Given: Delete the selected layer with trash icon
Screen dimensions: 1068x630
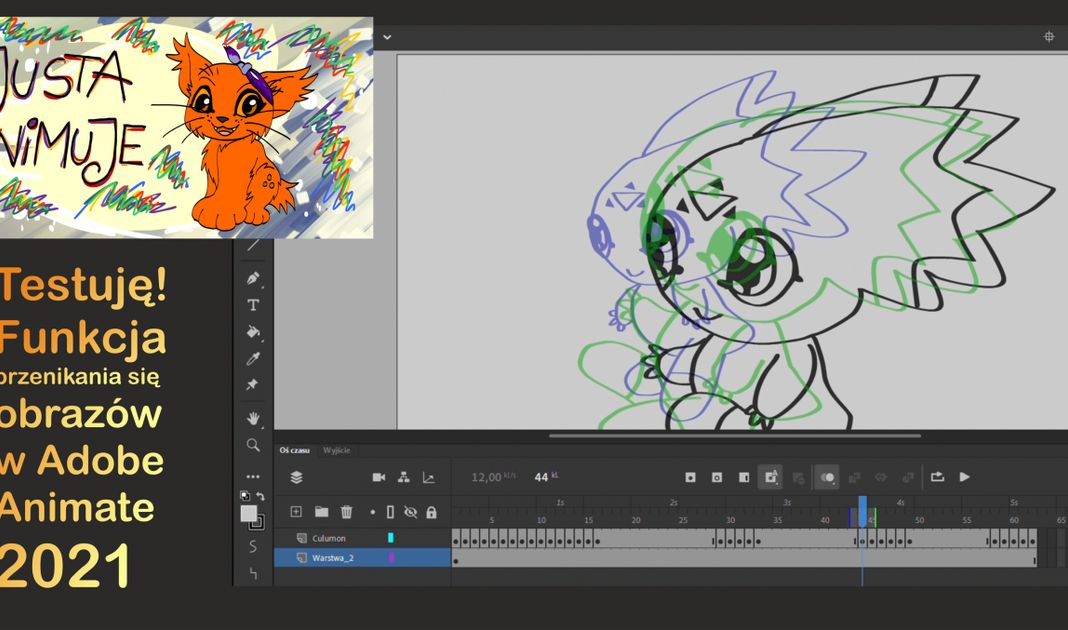Looking at the screenshot, I should coord(347,511).
